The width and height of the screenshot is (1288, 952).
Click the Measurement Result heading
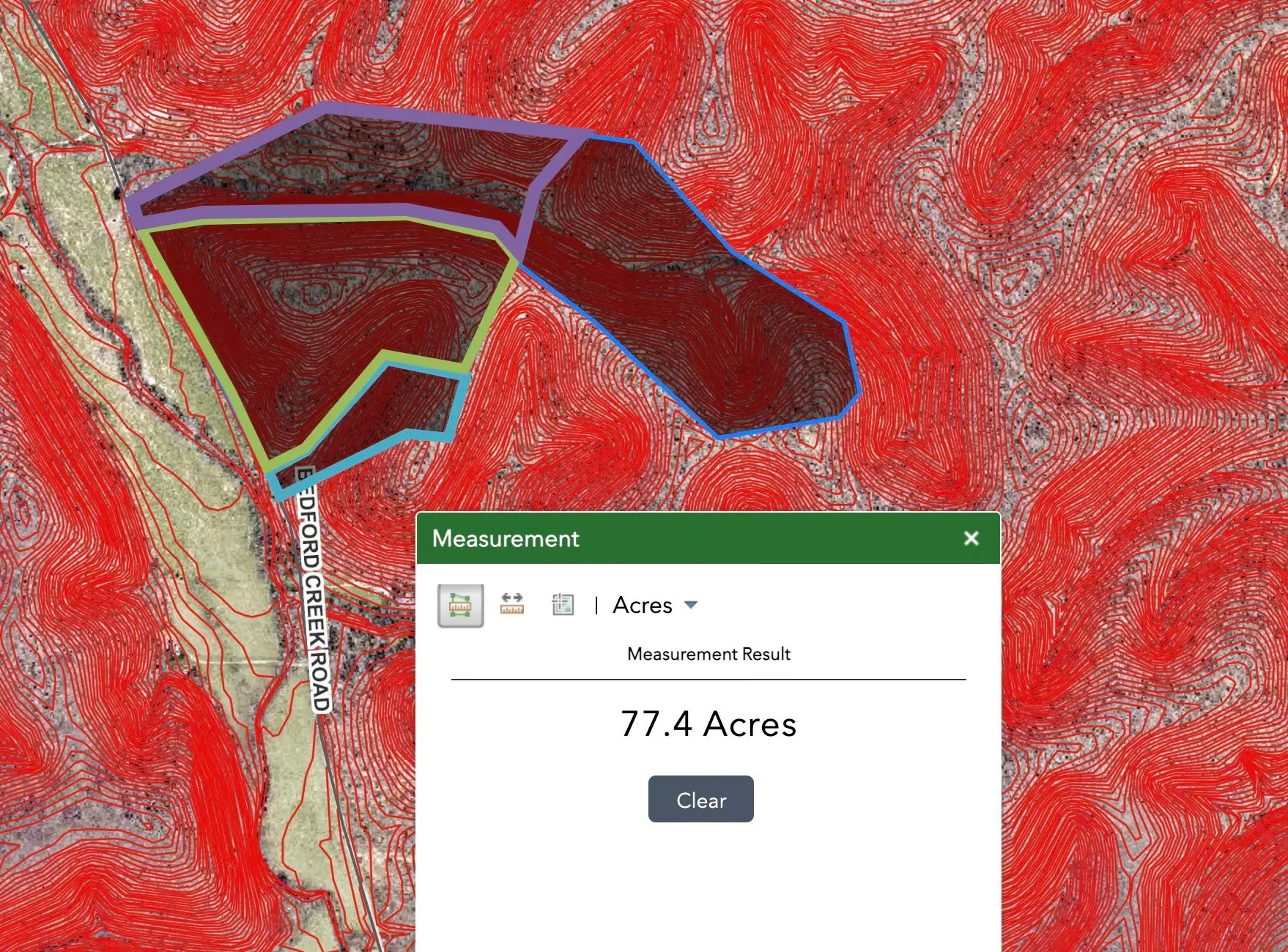[x=708, y=654]
